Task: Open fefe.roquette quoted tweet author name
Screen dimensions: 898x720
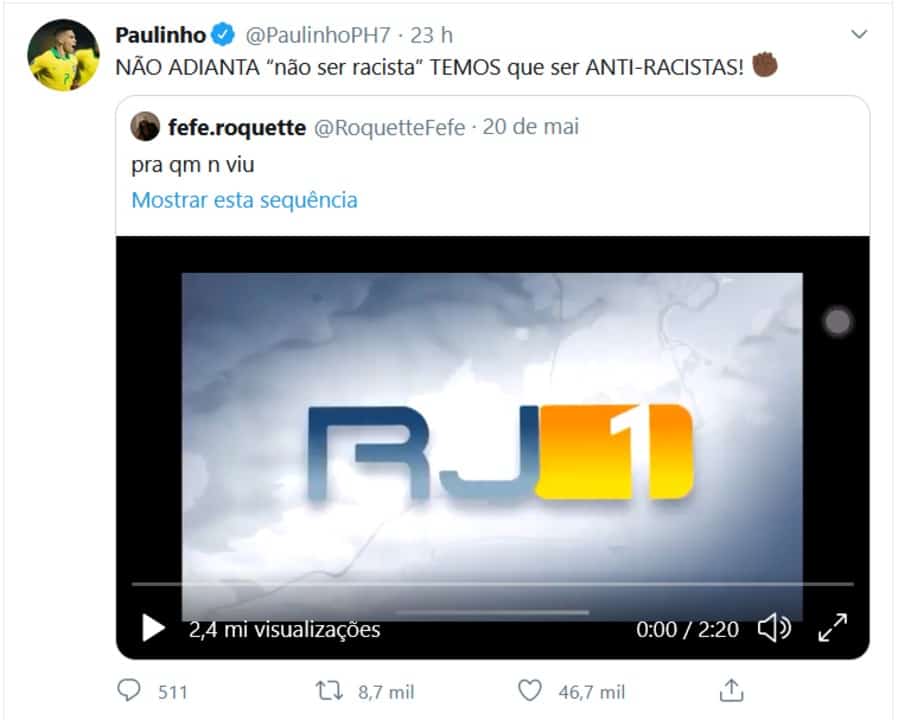Action: [x=237, y=127]
